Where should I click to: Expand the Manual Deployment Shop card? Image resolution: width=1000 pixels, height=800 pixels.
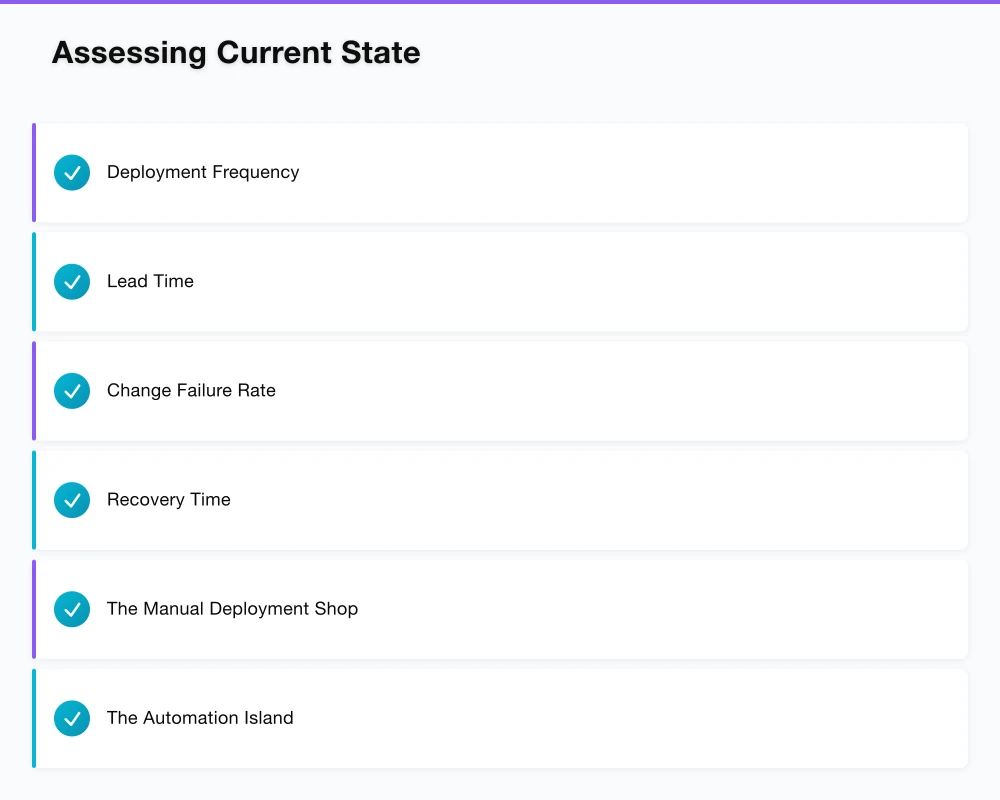(500, 608)
